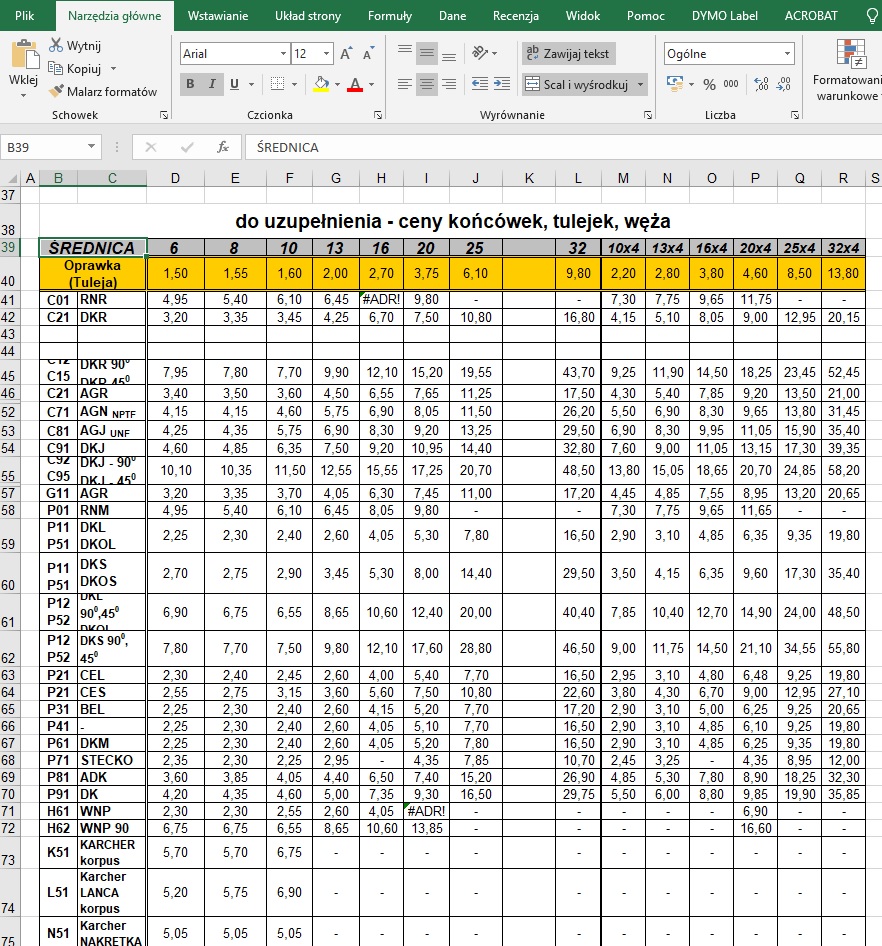Image resolution: width=882 pixels, height=946 pixels.
Task: Decrease the cell indent
Action: click(x=480, y=84)
